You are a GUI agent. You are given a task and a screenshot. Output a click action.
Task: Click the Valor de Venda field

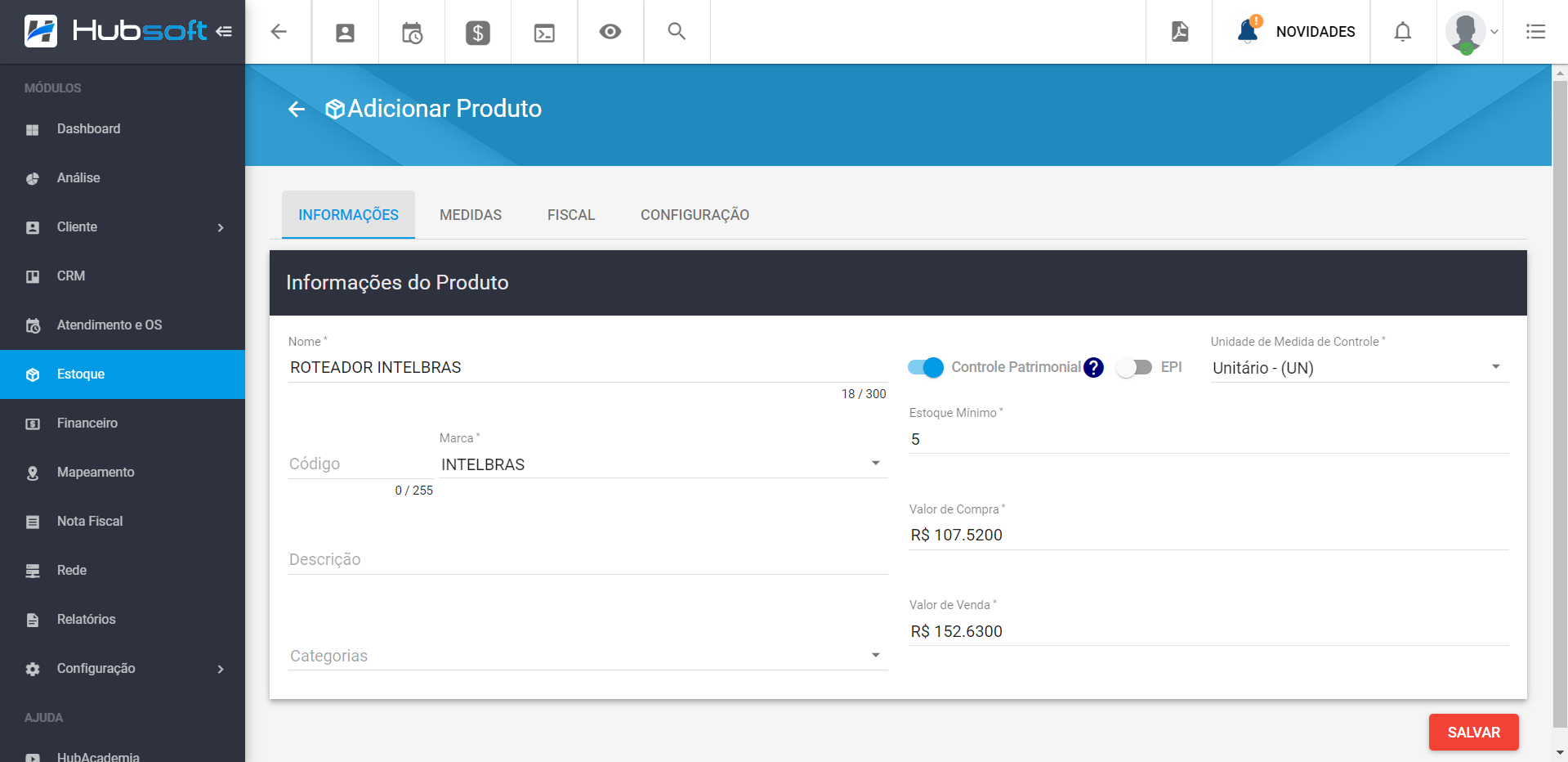point(1208,631)
